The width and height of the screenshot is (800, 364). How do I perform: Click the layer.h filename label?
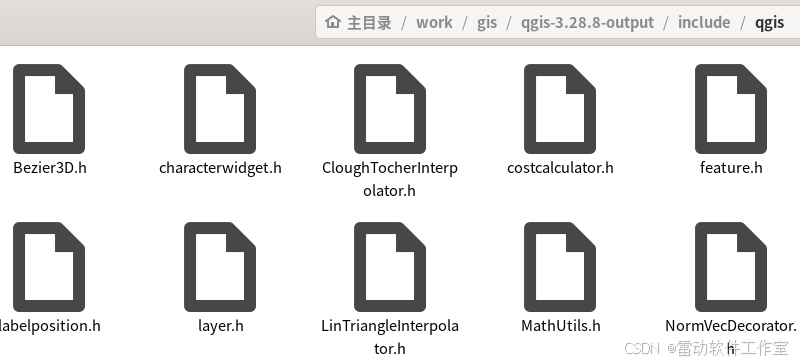coord(220,326)
